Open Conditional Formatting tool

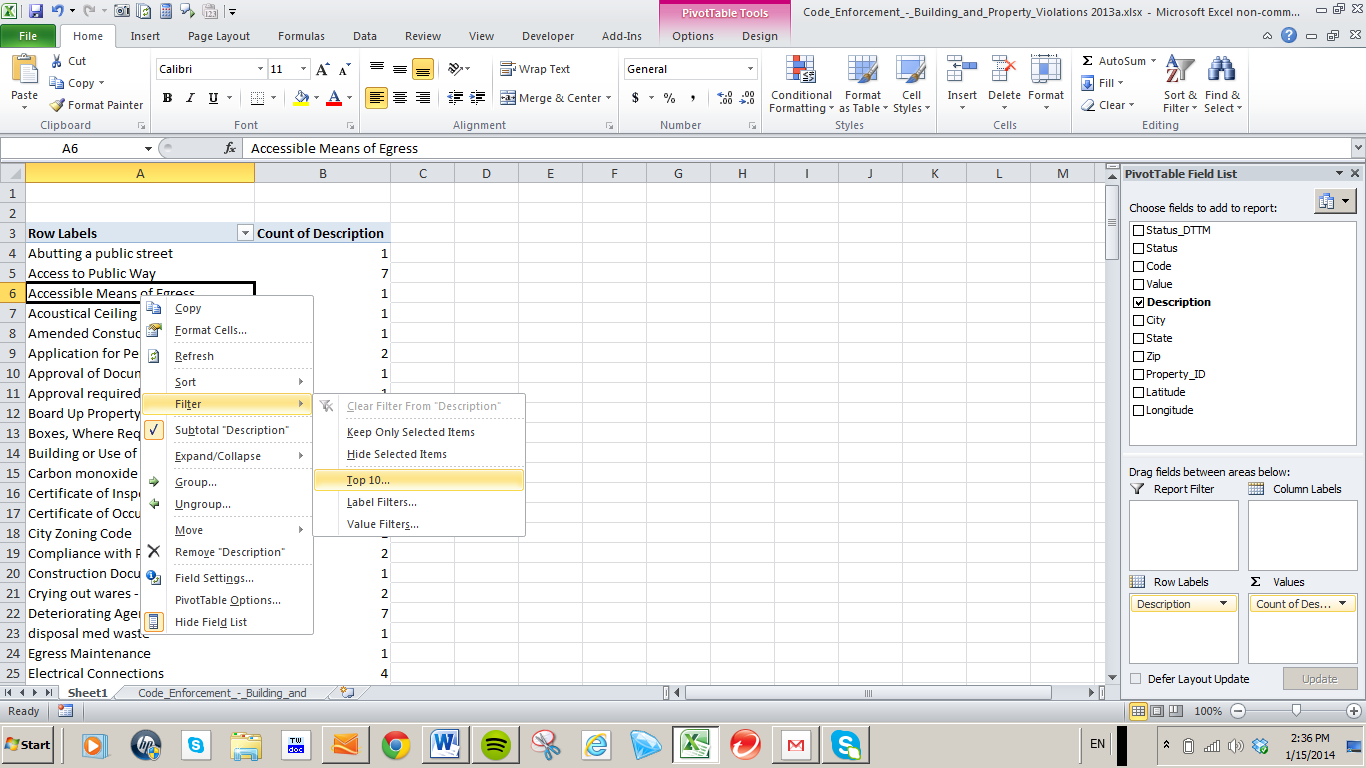(x=800, y=84)
